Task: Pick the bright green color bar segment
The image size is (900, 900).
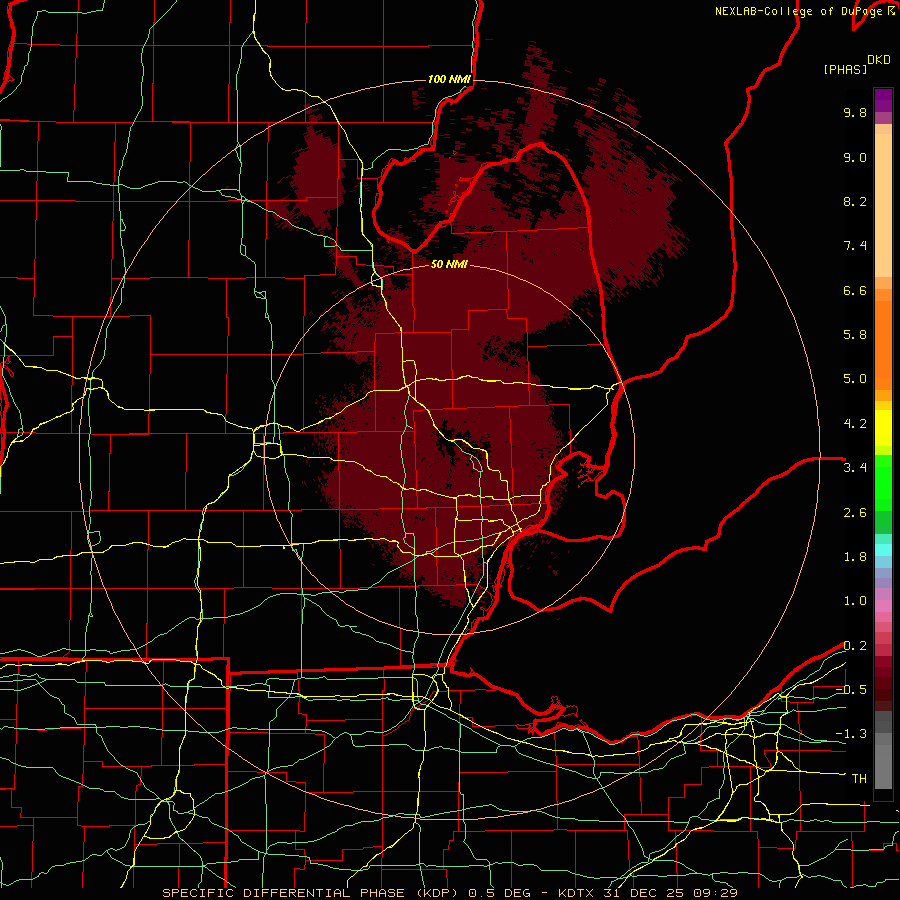Action: [x=883, y=483]
